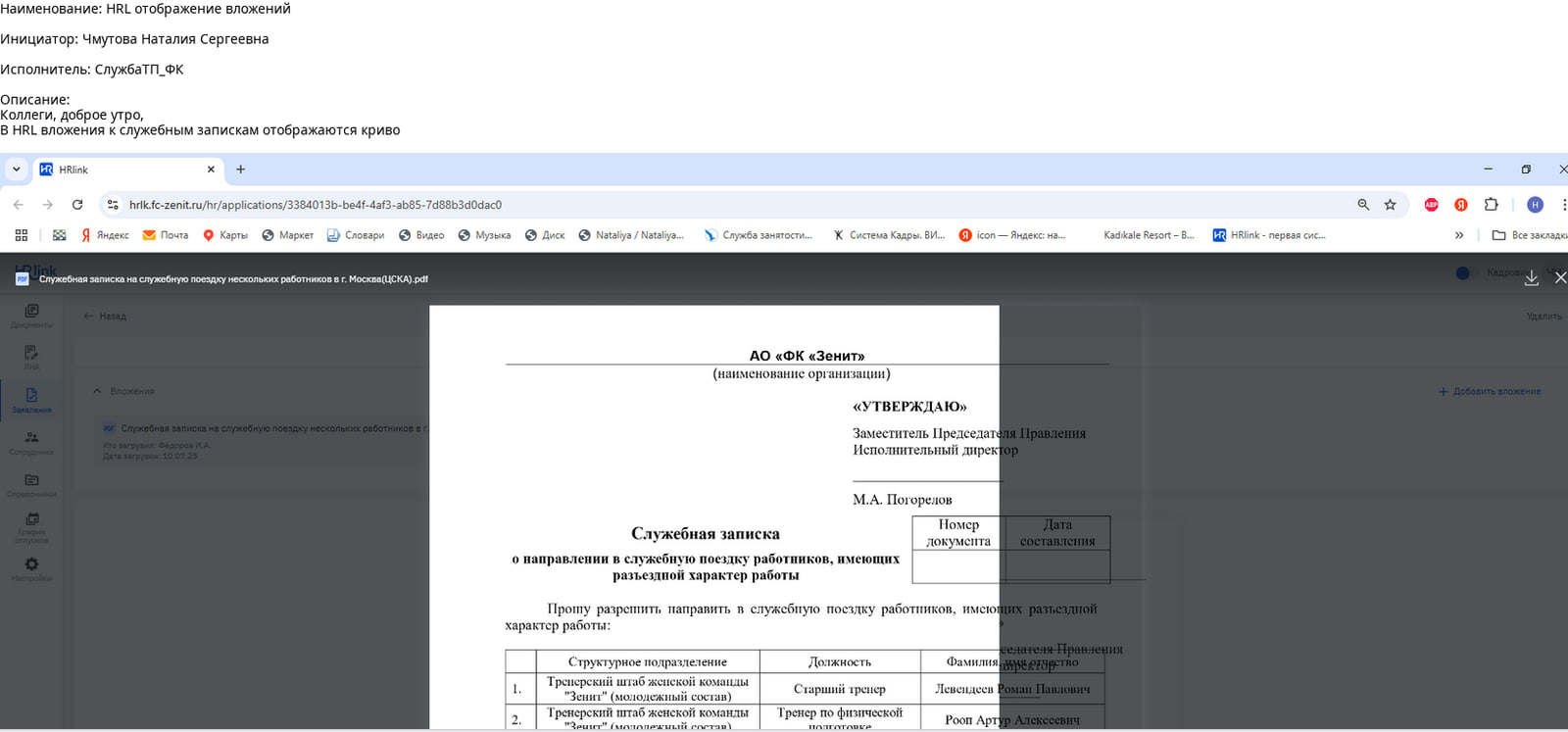Select the HRlink browser tab

(127, 170)
